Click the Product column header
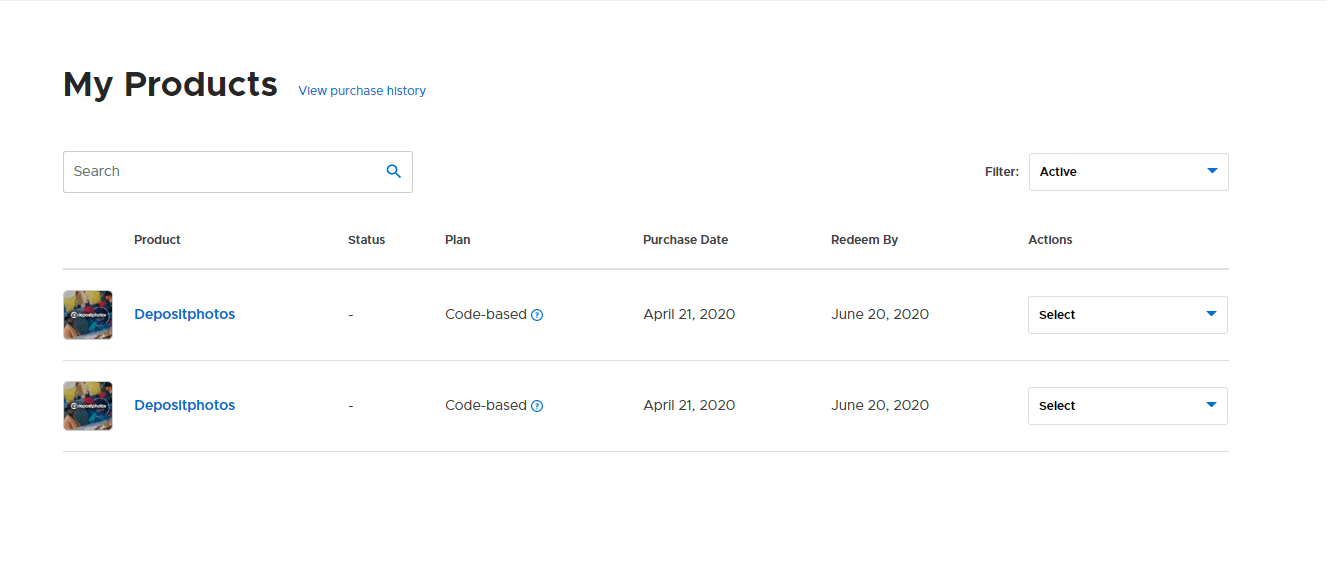The image size is (1327, 582). coord(157,240)
